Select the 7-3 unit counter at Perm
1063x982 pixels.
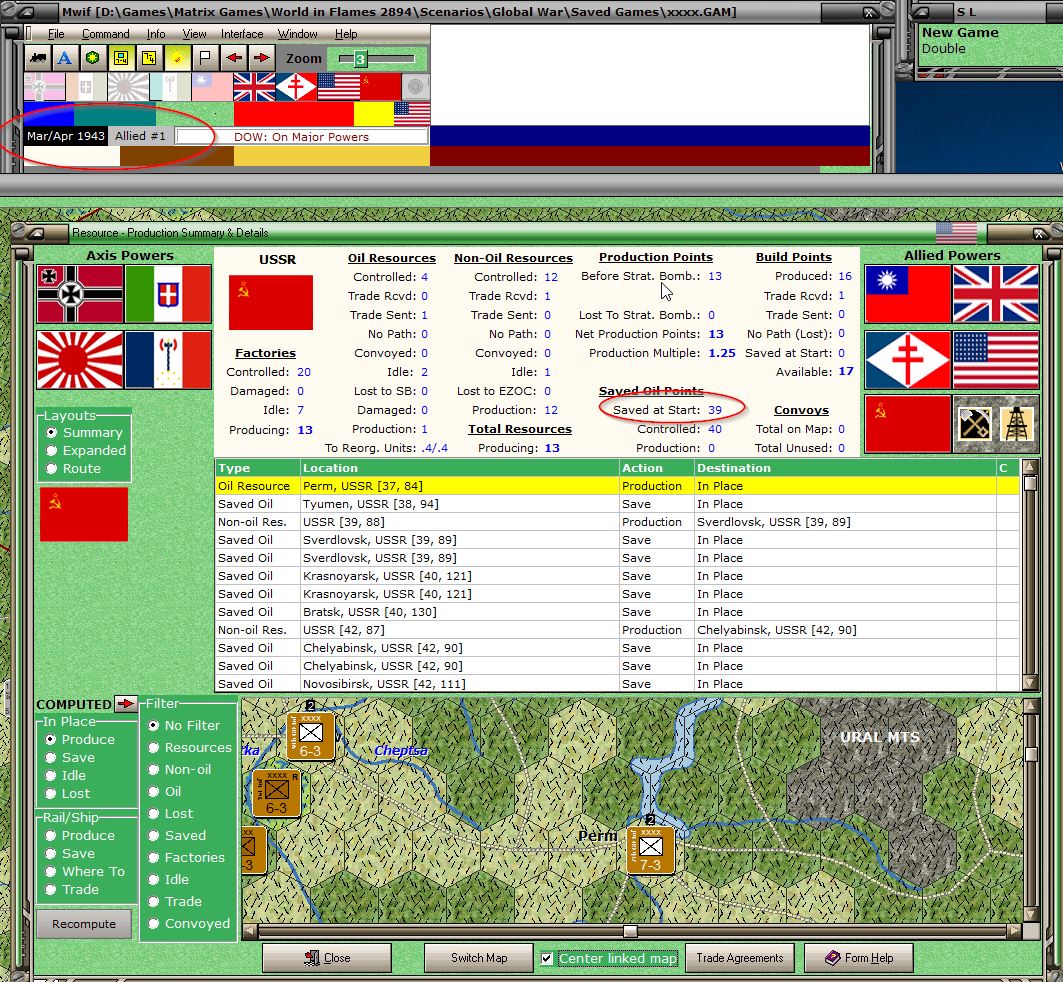(650, 850)
